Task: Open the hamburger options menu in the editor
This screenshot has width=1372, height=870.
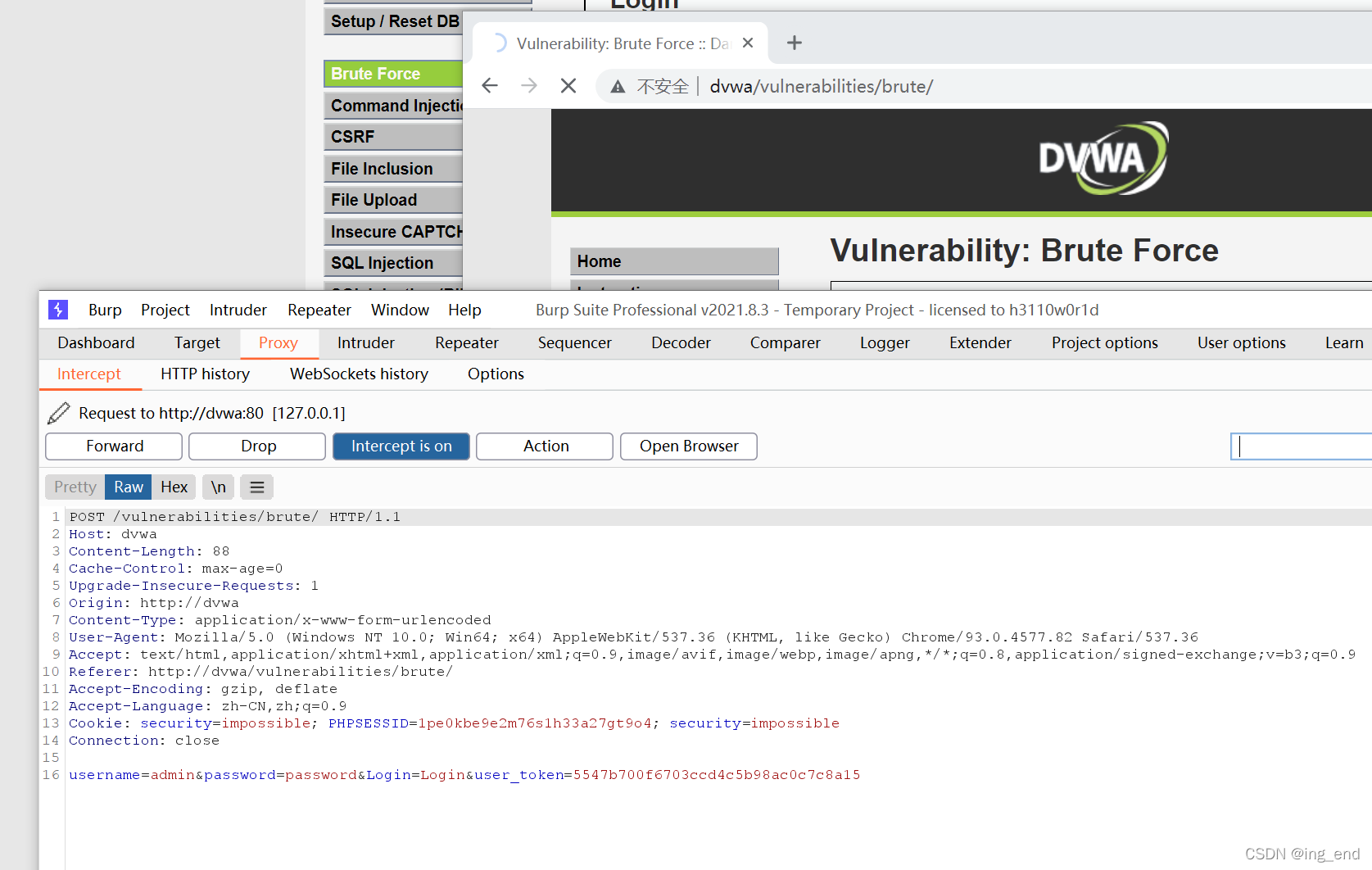Action: pyautogui.click(x=257, y=487)
